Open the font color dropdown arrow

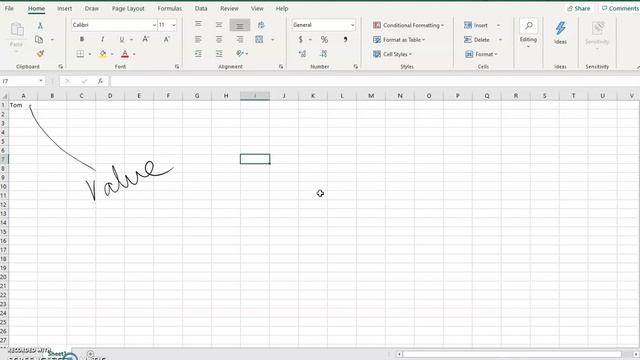134,54
